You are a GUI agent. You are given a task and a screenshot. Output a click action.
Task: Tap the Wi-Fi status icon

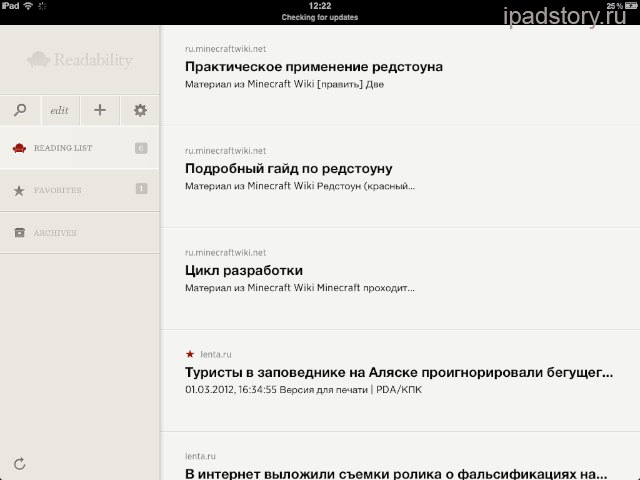28,6
